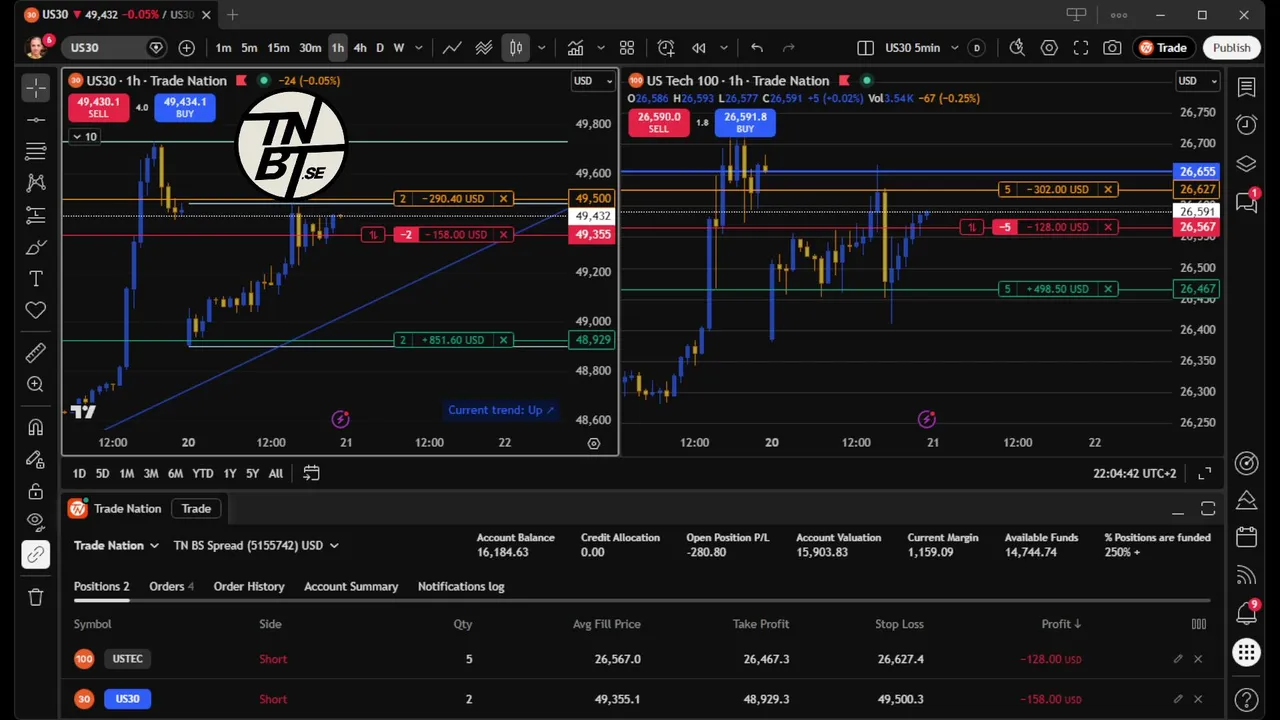Screen dimensions: 1280x720
Task: Select the crosshair cursor tool
Action: click(36, 88)
